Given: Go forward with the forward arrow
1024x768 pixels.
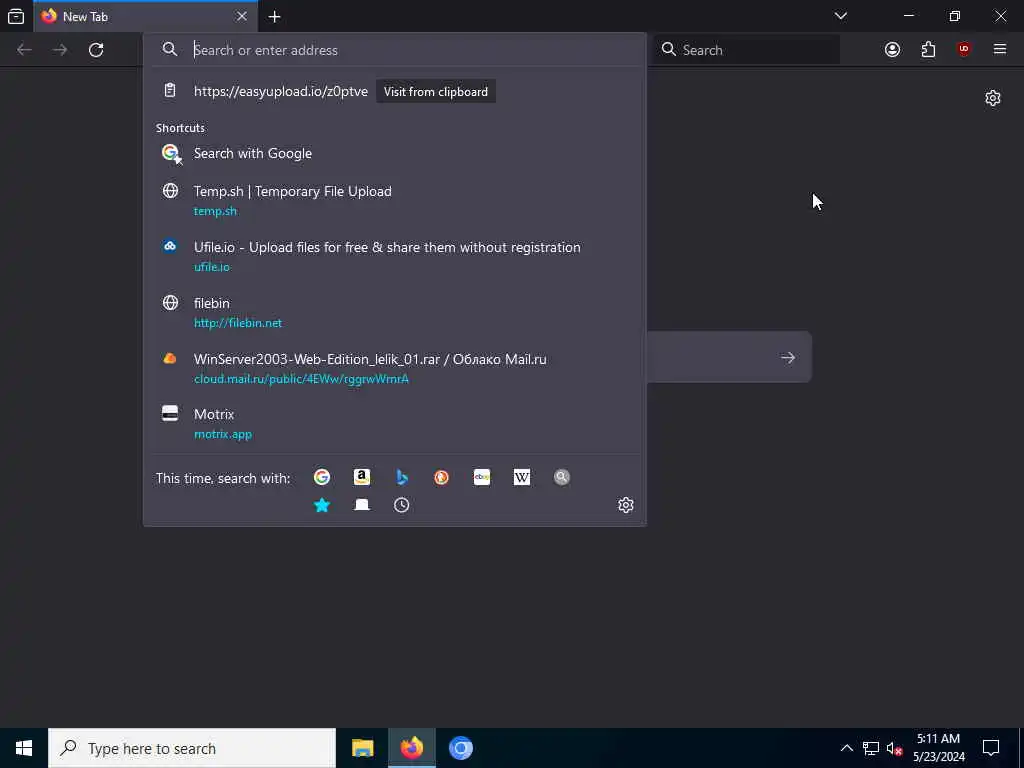Looking at the screenshot, I should [60, 50].
